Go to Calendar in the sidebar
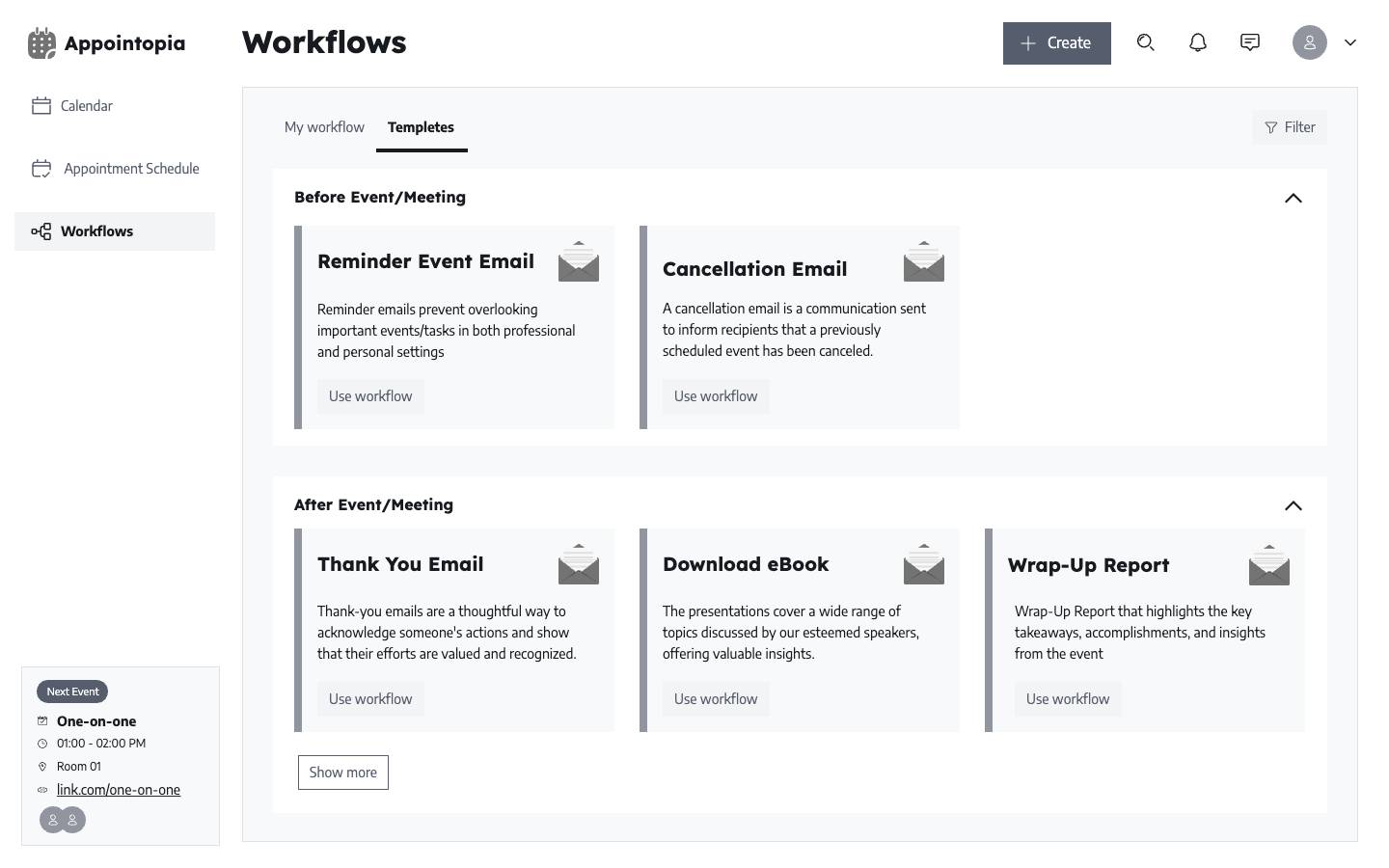Image resolution: width=1389 pixels, height=868 pixels. (x=86, y=106)
